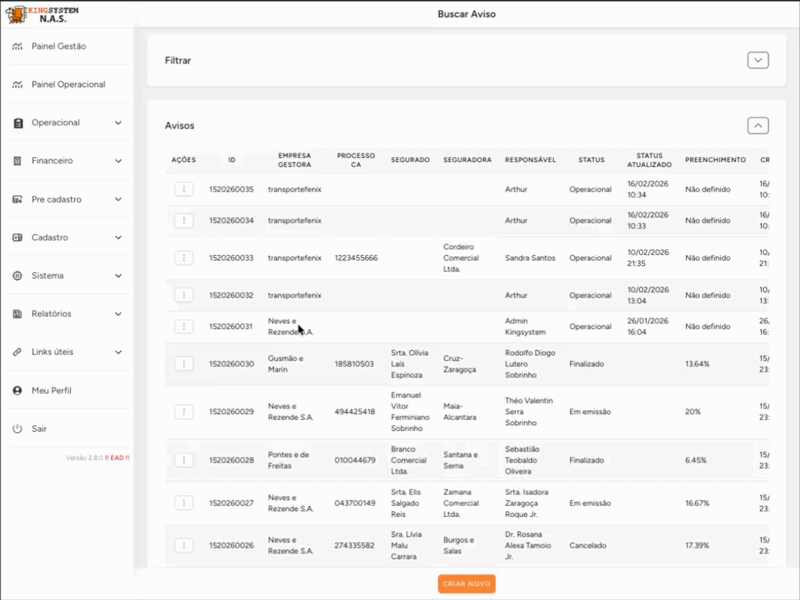Collapse the Avisos panel
The image size is (800, 600).
758,125
